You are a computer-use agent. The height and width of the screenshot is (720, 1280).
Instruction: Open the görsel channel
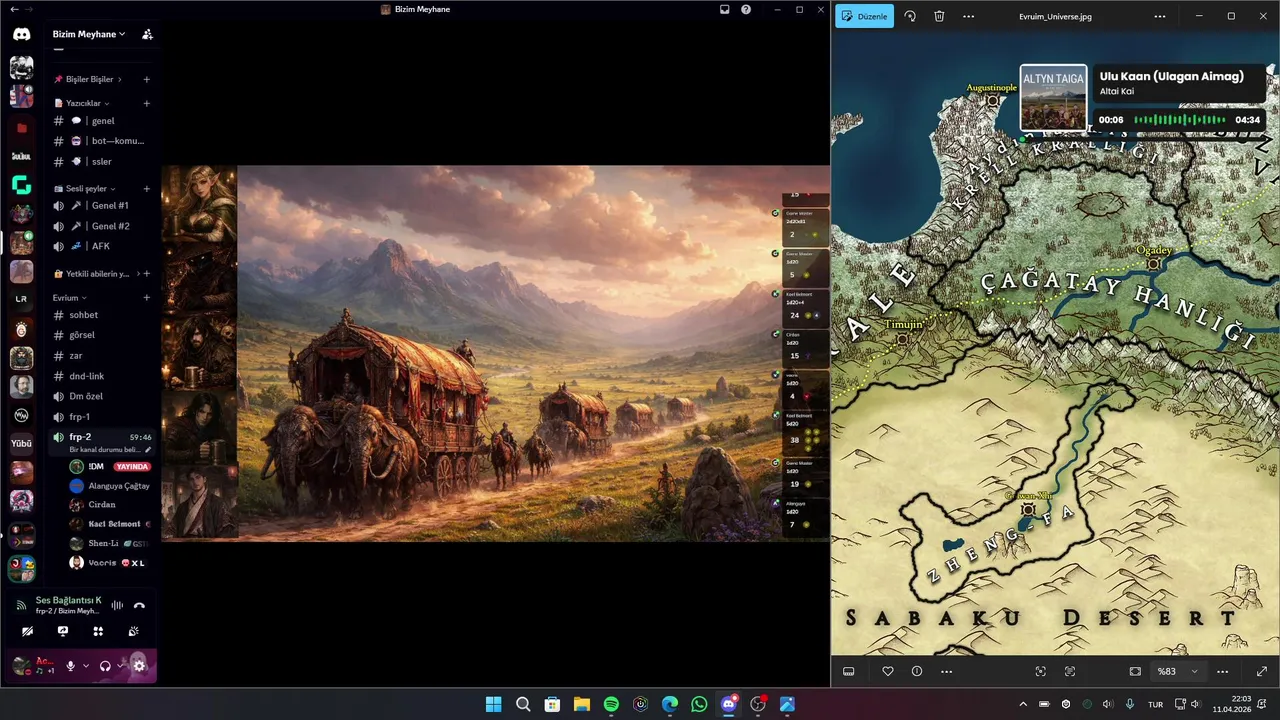pyautogui.click(x=102, y=335)
